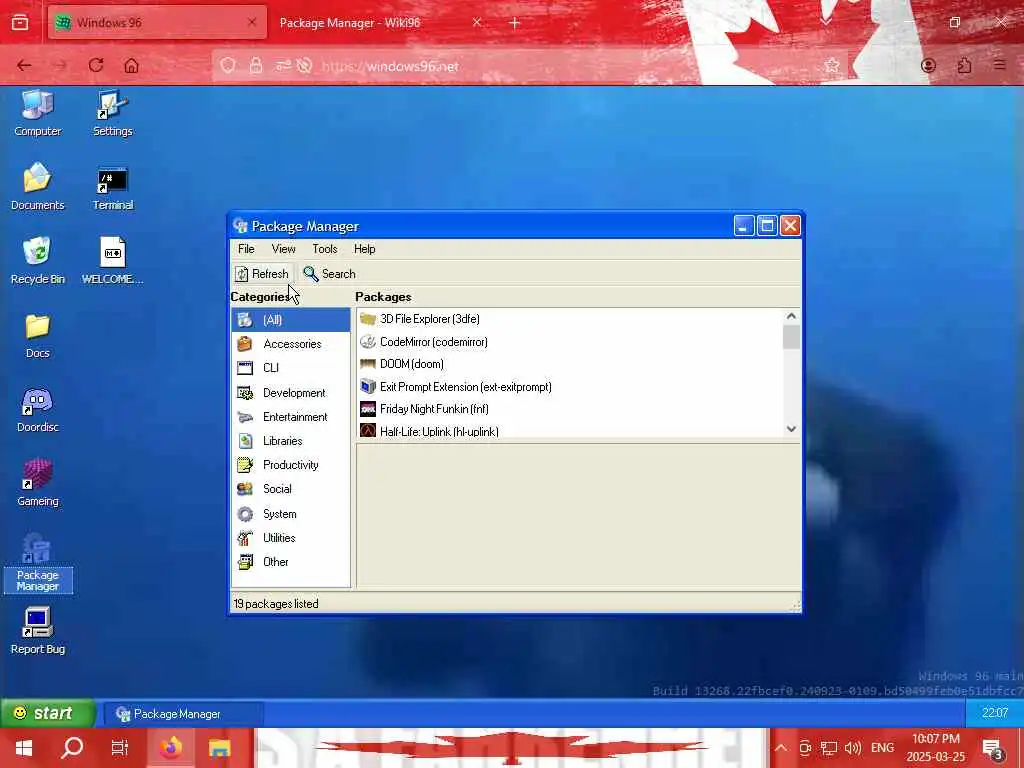Select the DOOM (doom) package

569,364
